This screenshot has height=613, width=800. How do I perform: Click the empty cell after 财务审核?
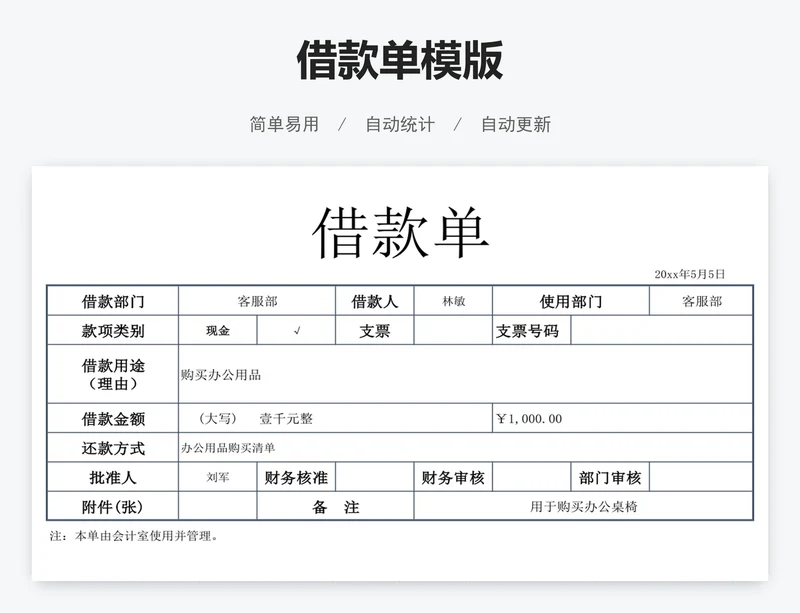coord(532,477)
